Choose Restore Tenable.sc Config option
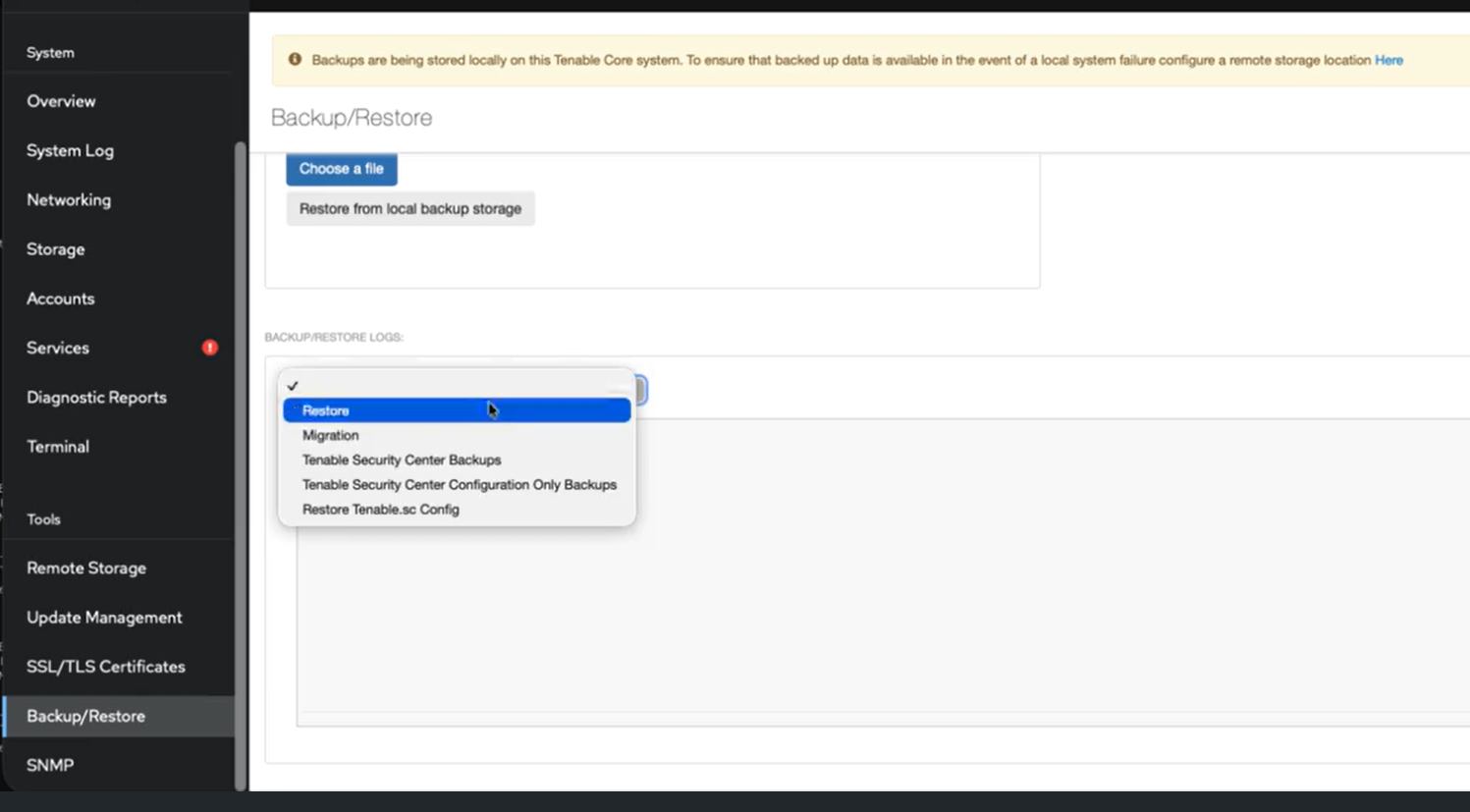 pyautogui.click(x=381, y=510)
